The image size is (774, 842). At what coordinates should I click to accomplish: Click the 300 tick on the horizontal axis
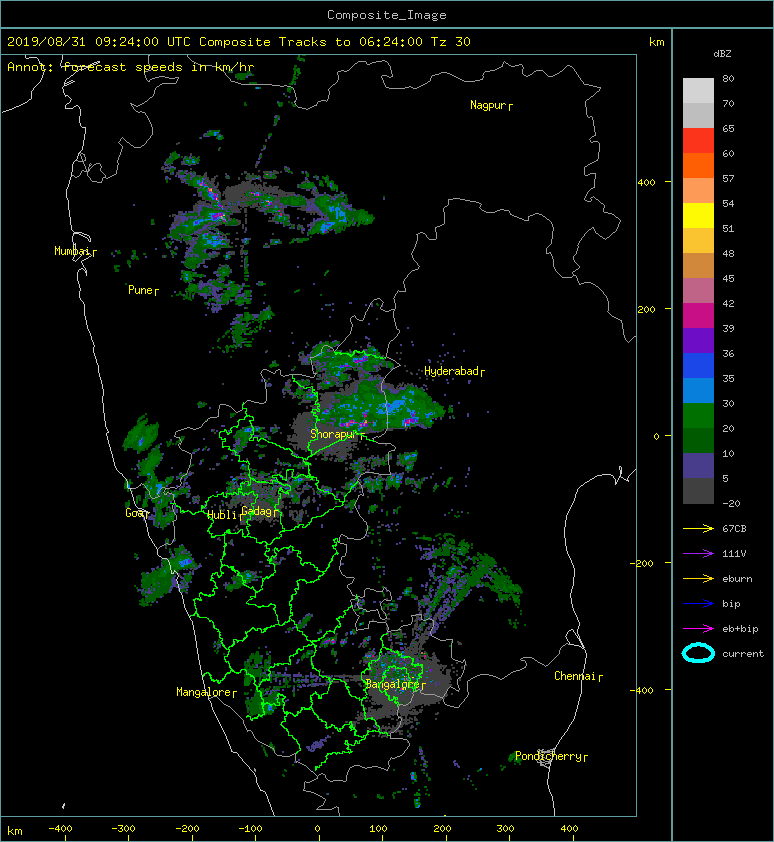[505, 829]
